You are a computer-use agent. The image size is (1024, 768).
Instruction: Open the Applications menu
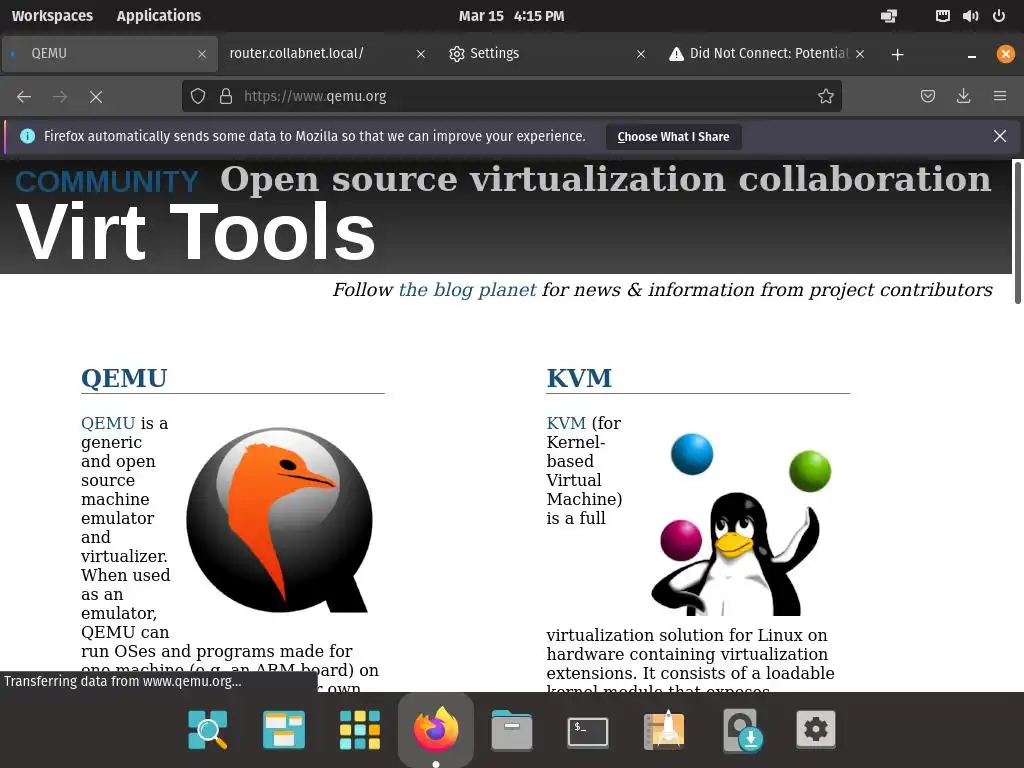point(159,16)
